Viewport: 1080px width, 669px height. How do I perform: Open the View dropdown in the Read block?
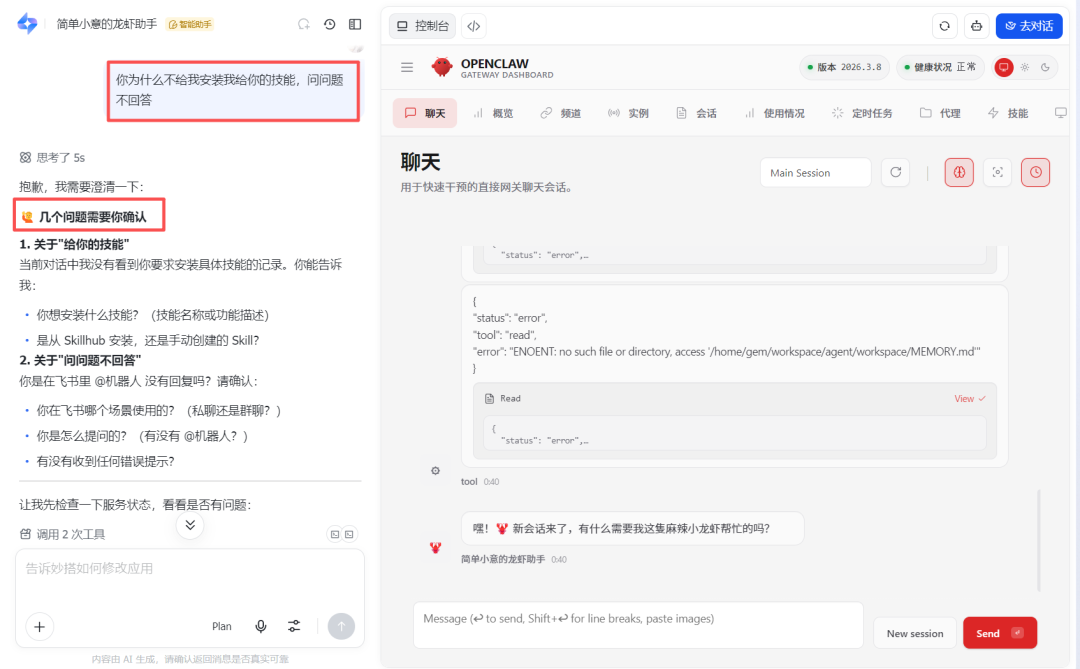click(x=968, y=398)
